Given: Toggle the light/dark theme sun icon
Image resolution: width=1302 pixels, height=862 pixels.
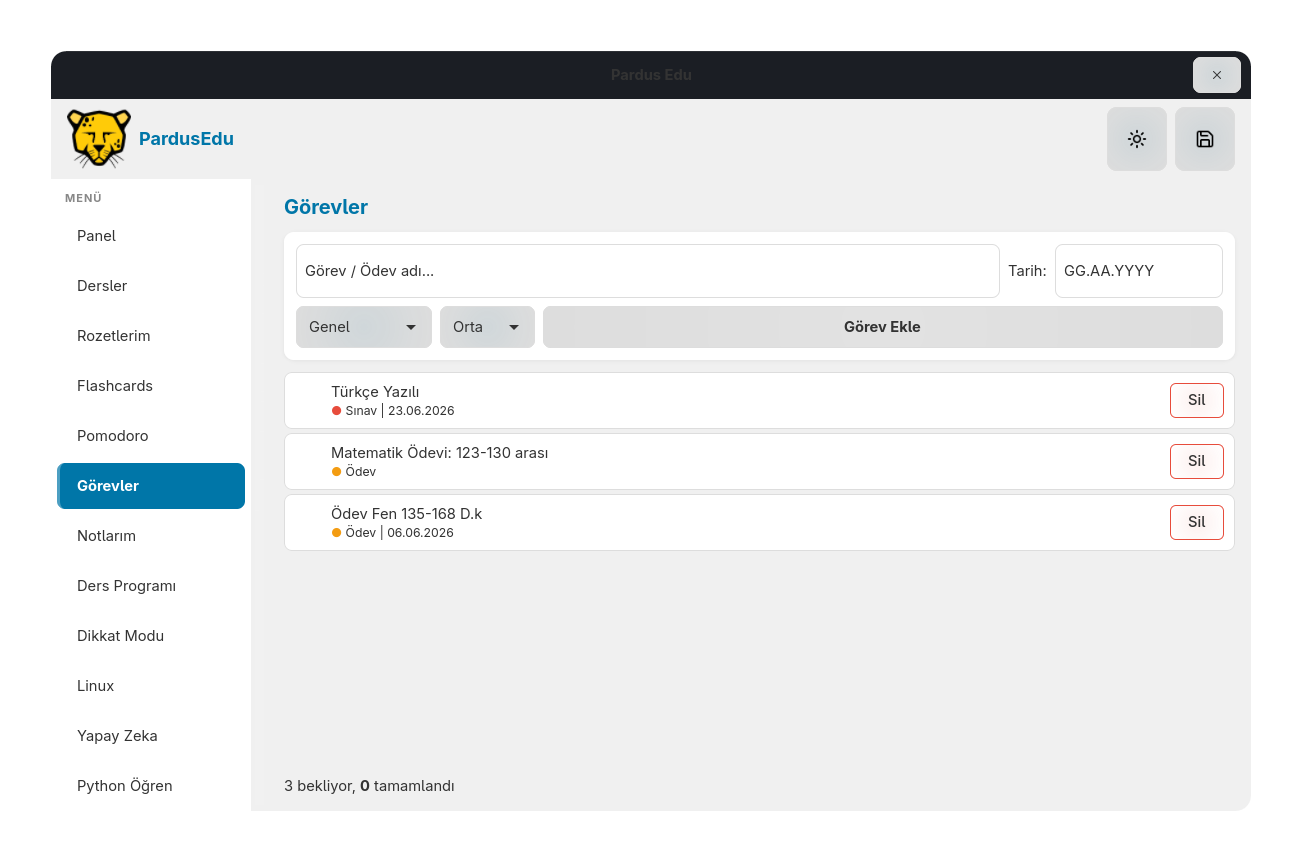Looking at the screenshot, I should pos(1136,139).
